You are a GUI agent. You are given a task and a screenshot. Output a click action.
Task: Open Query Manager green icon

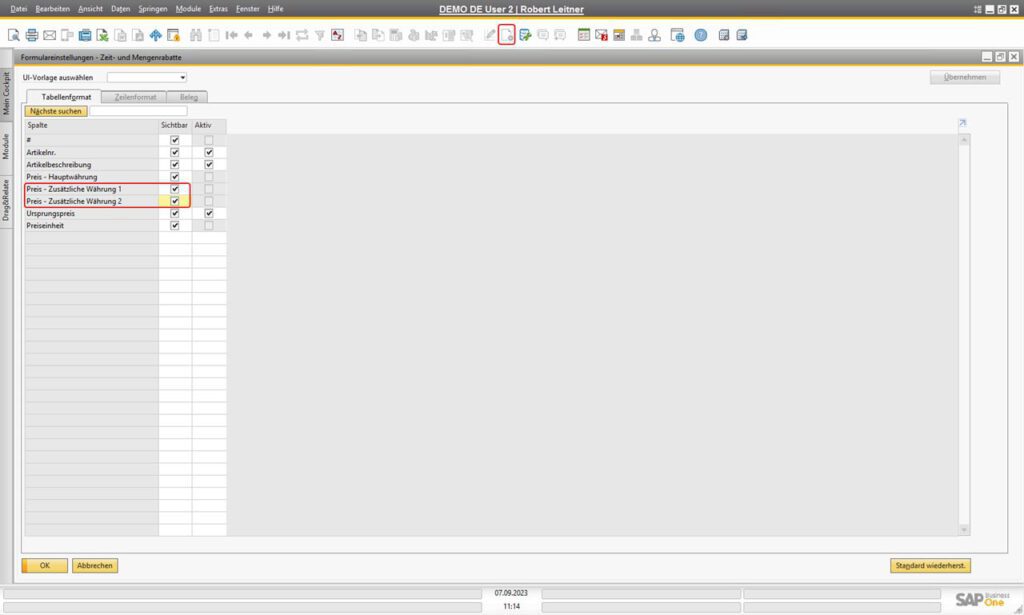525,35
